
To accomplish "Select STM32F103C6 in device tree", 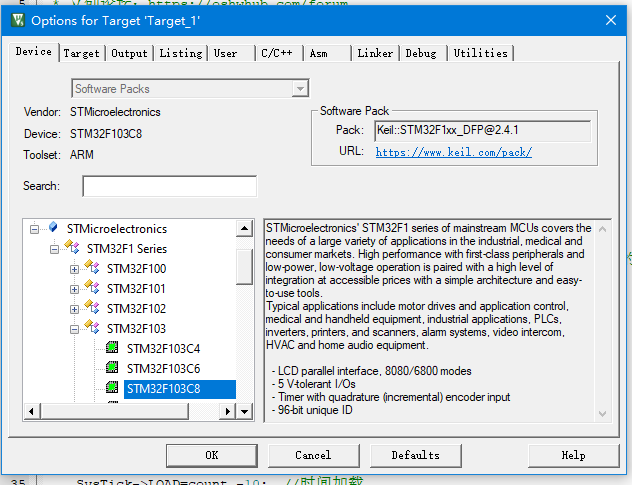I will 163,369.
